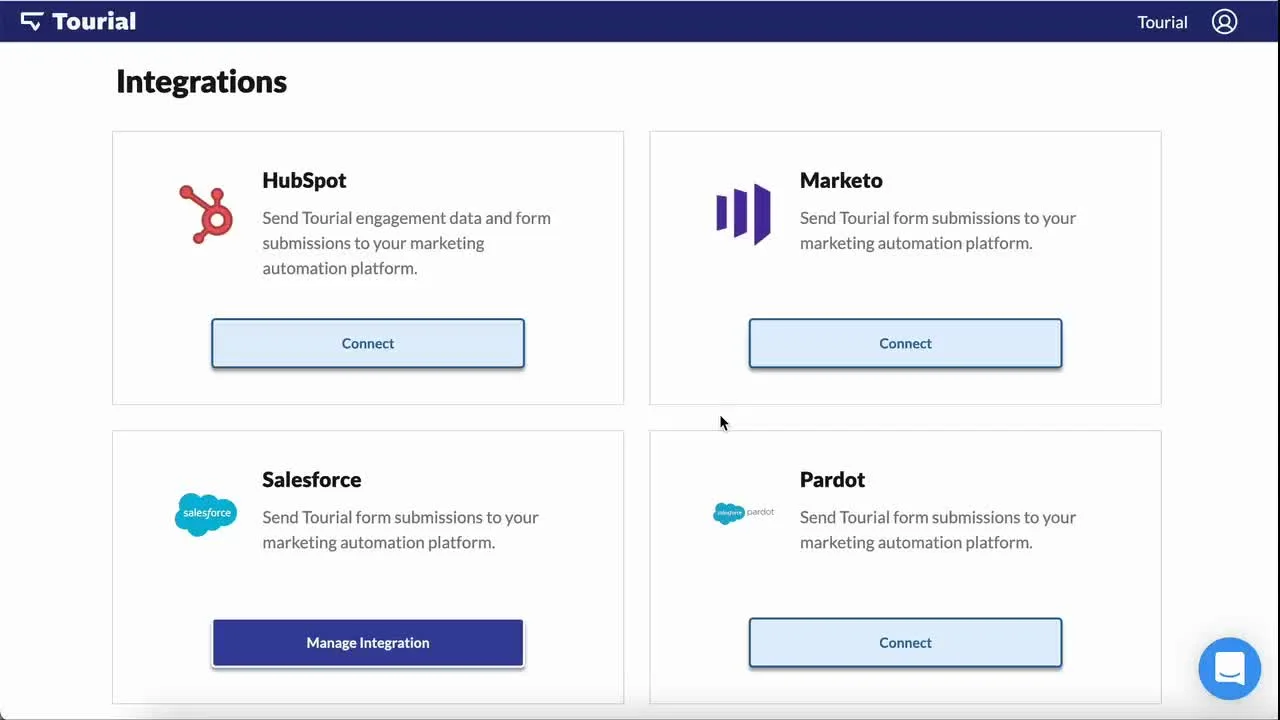Click HubSpot's engagement data description text
The image size is (1280, 720).
pos(407,243)
